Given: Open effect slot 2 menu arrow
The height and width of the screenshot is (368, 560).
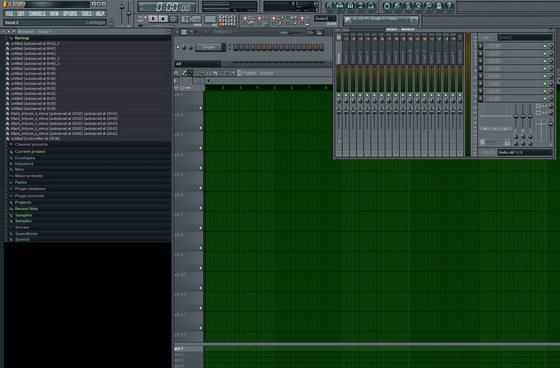Looking at the screenshot, I should [481, 54].
